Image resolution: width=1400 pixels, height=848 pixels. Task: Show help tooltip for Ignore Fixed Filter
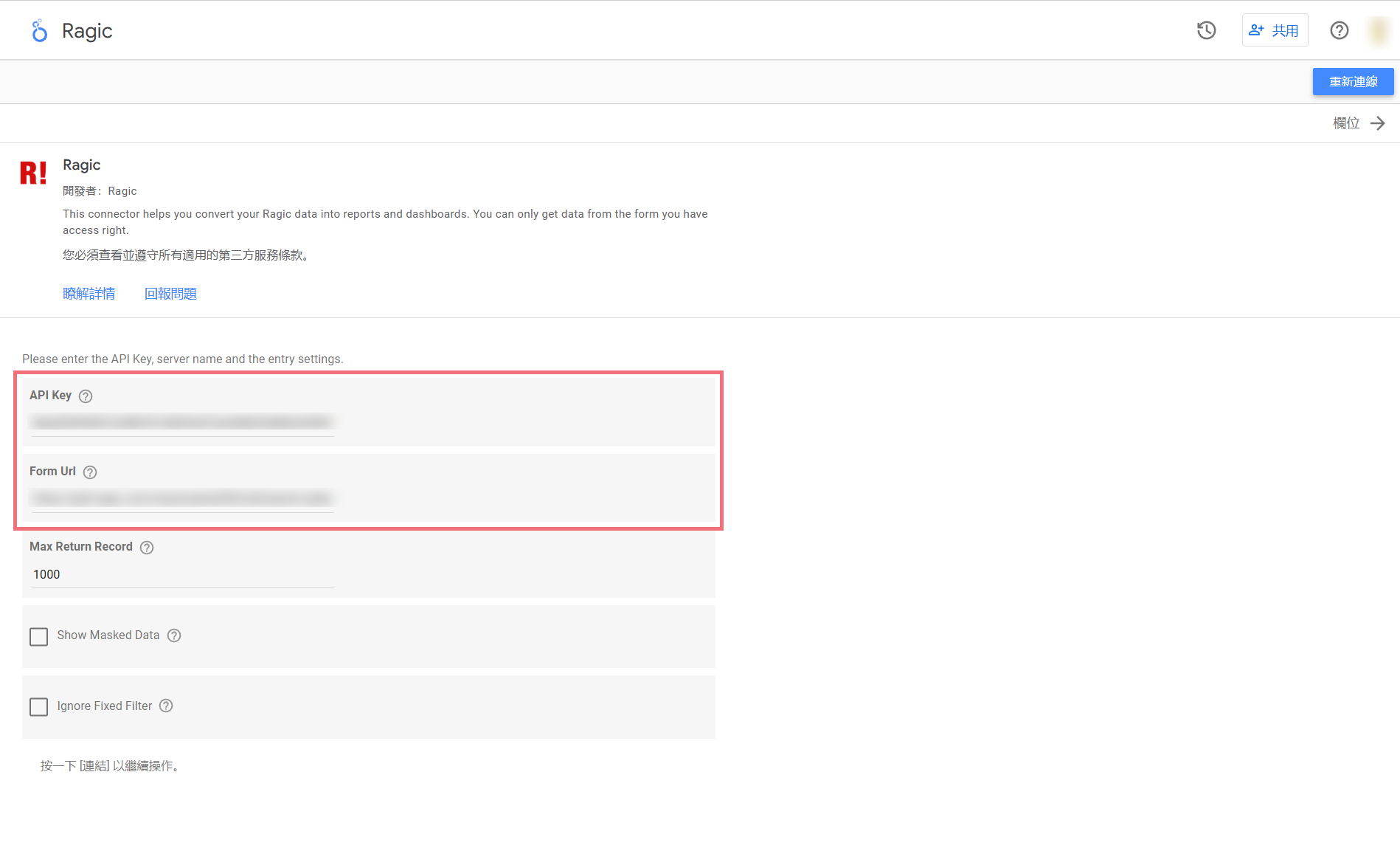tap(166, 706)
